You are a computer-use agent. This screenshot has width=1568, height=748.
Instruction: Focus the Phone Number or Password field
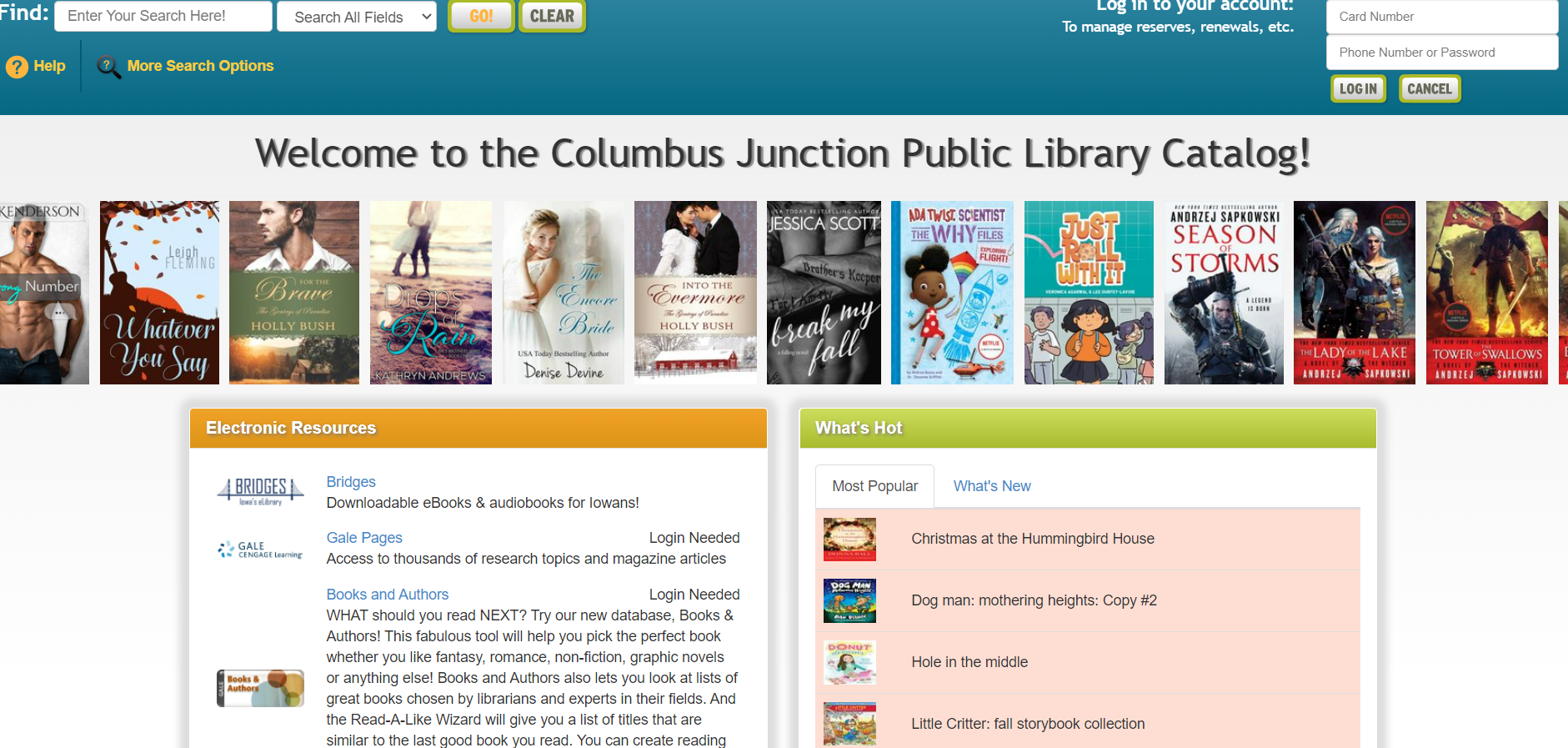[x=1442, y=53]
